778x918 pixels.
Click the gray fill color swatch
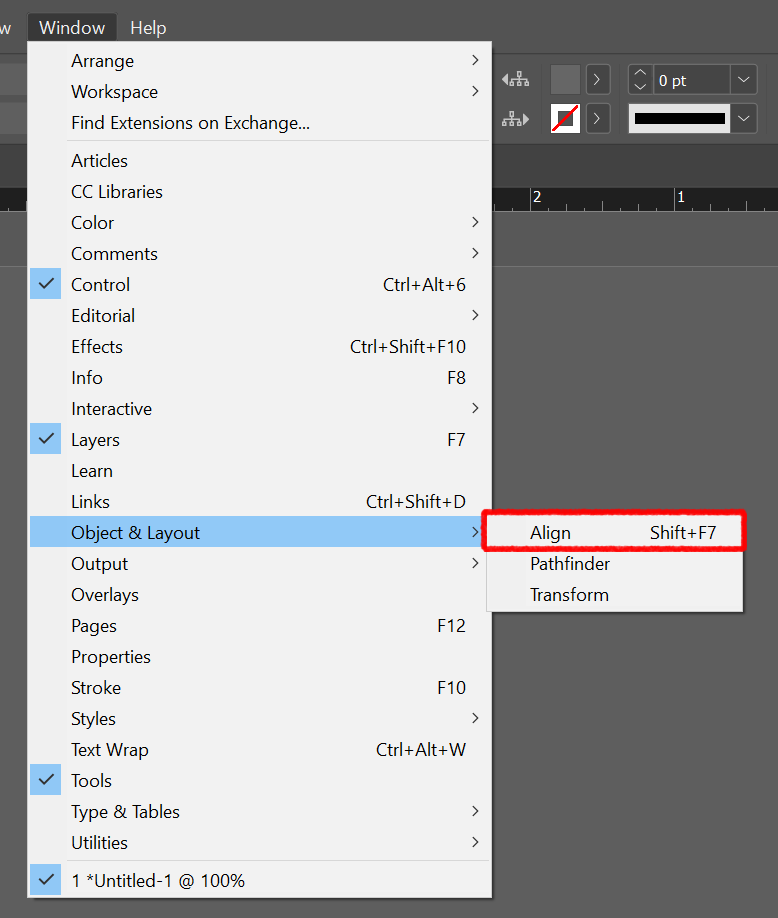[565, 80]
